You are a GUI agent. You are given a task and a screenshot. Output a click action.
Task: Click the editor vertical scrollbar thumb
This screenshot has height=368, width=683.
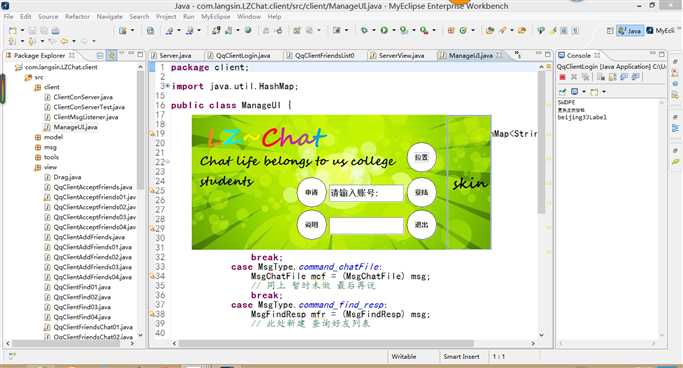click(x=541, y=142)
